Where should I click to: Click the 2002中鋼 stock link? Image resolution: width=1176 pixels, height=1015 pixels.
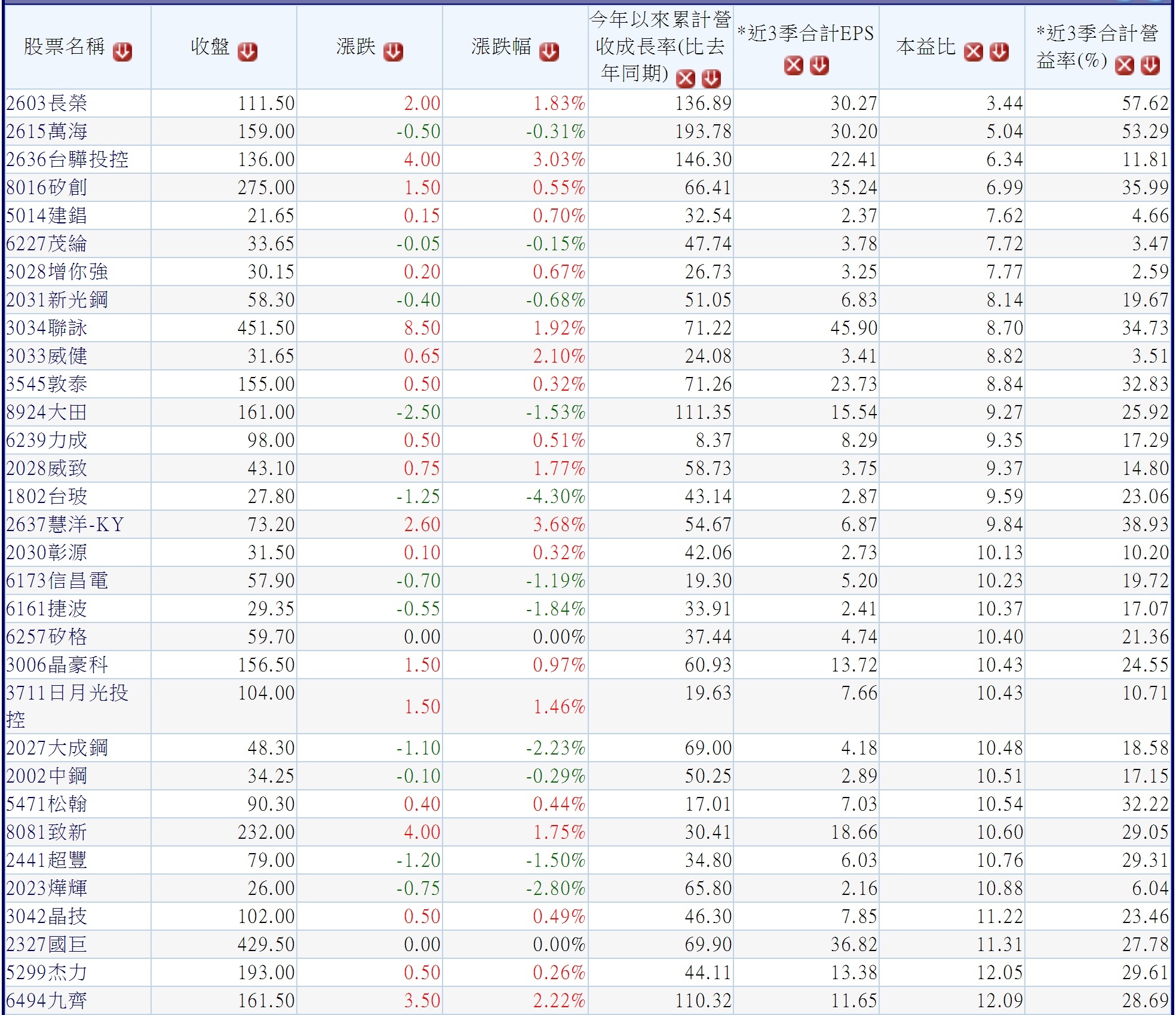click(x=47, y=776)
